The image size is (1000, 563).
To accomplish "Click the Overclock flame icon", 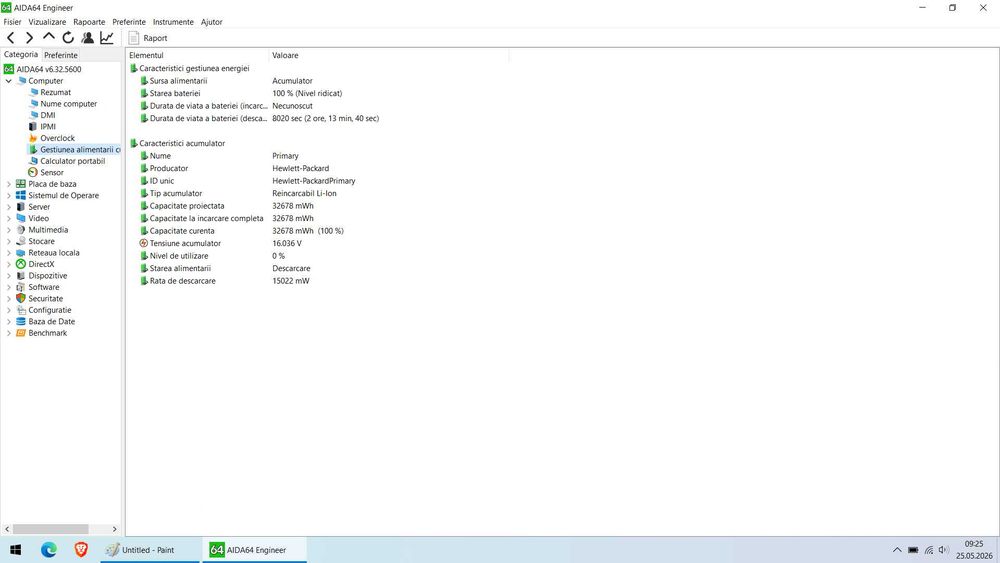I will [33, 138].
